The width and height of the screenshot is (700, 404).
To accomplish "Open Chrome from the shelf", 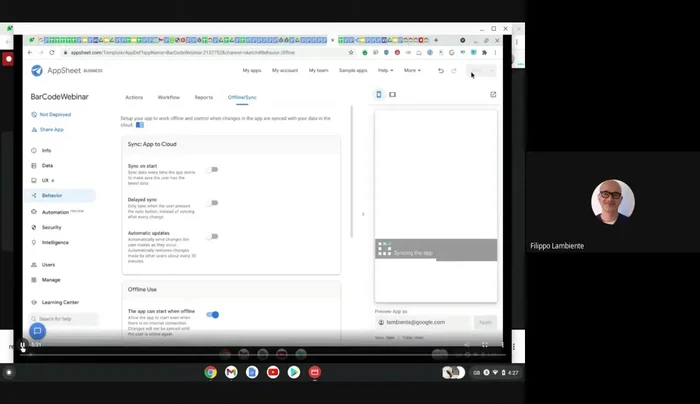I will coord(210,372).
